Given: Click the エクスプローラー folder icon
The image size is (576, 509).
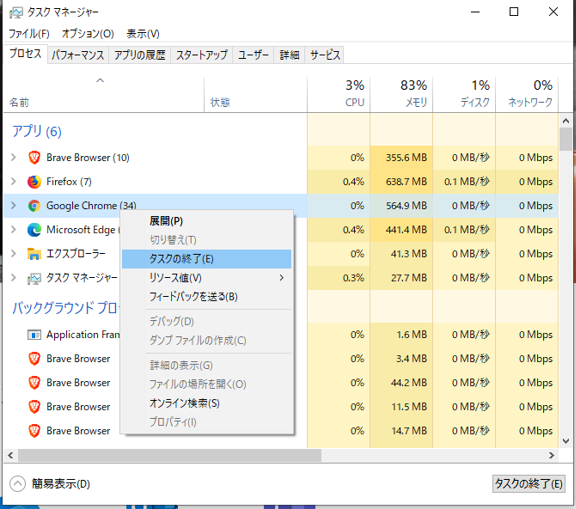Looking at the screenshot, I should point(34,254).
